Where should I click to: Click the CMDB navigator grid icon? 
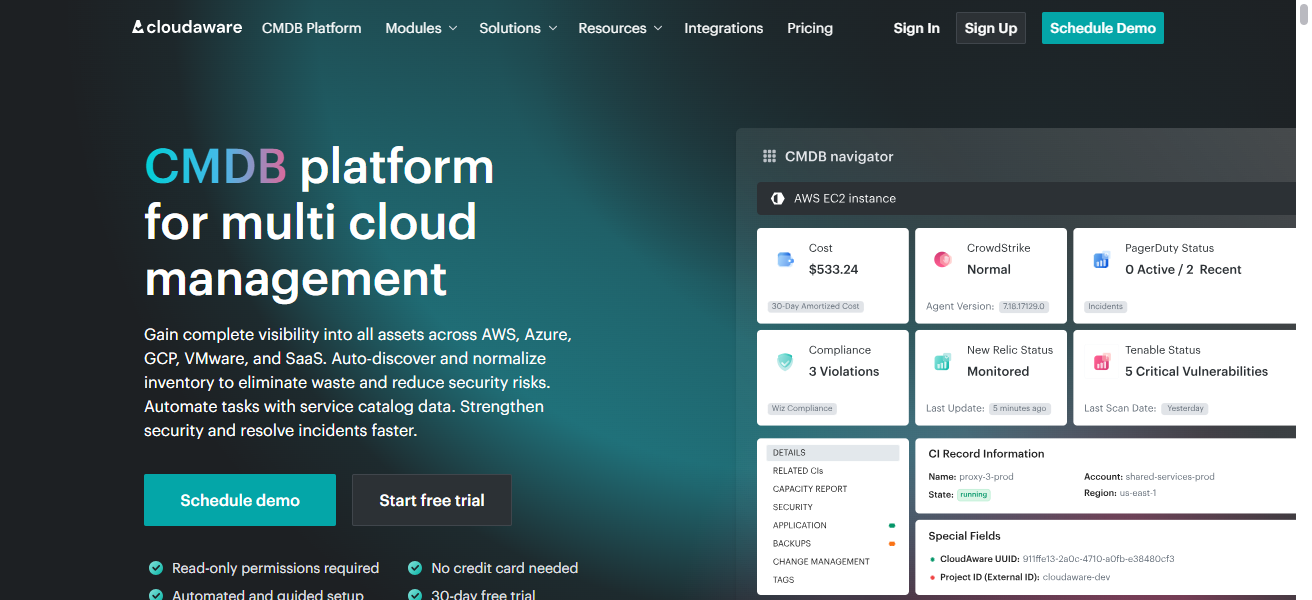click(769, 156)
